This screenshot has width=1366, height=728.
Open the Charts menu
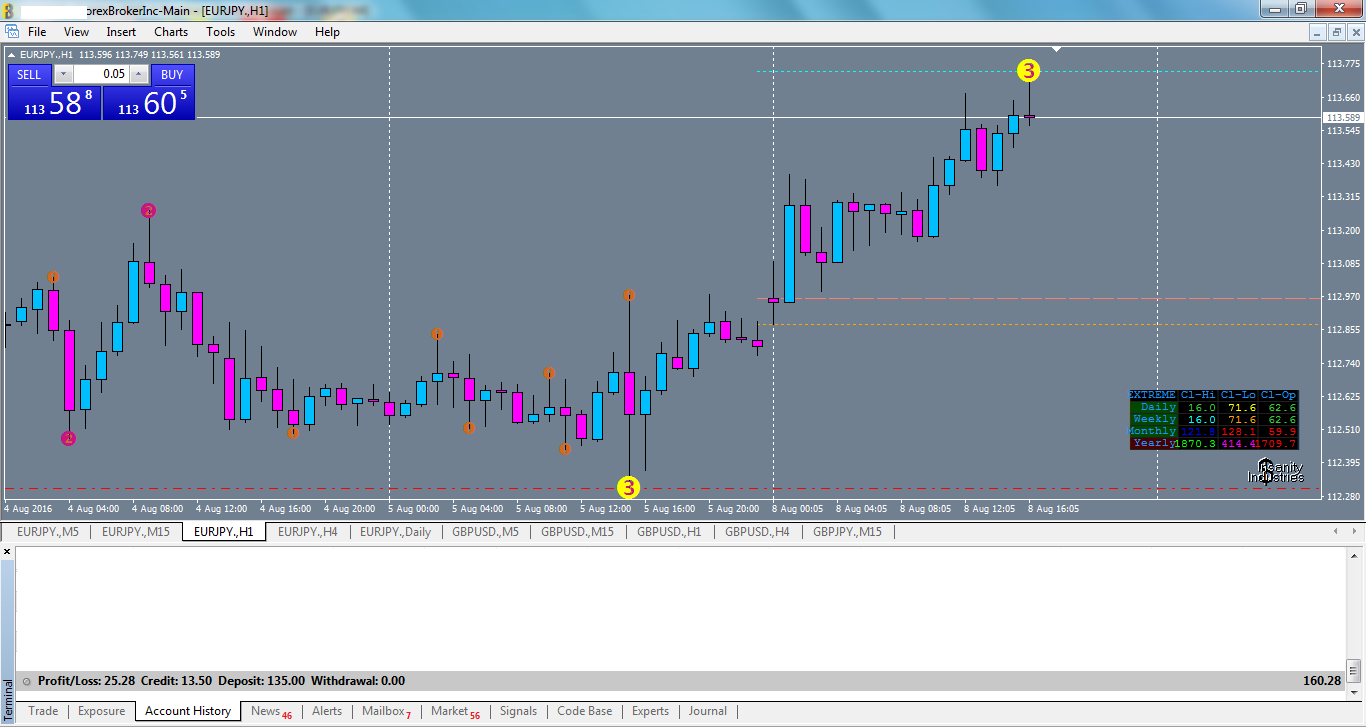coord(170,31)
